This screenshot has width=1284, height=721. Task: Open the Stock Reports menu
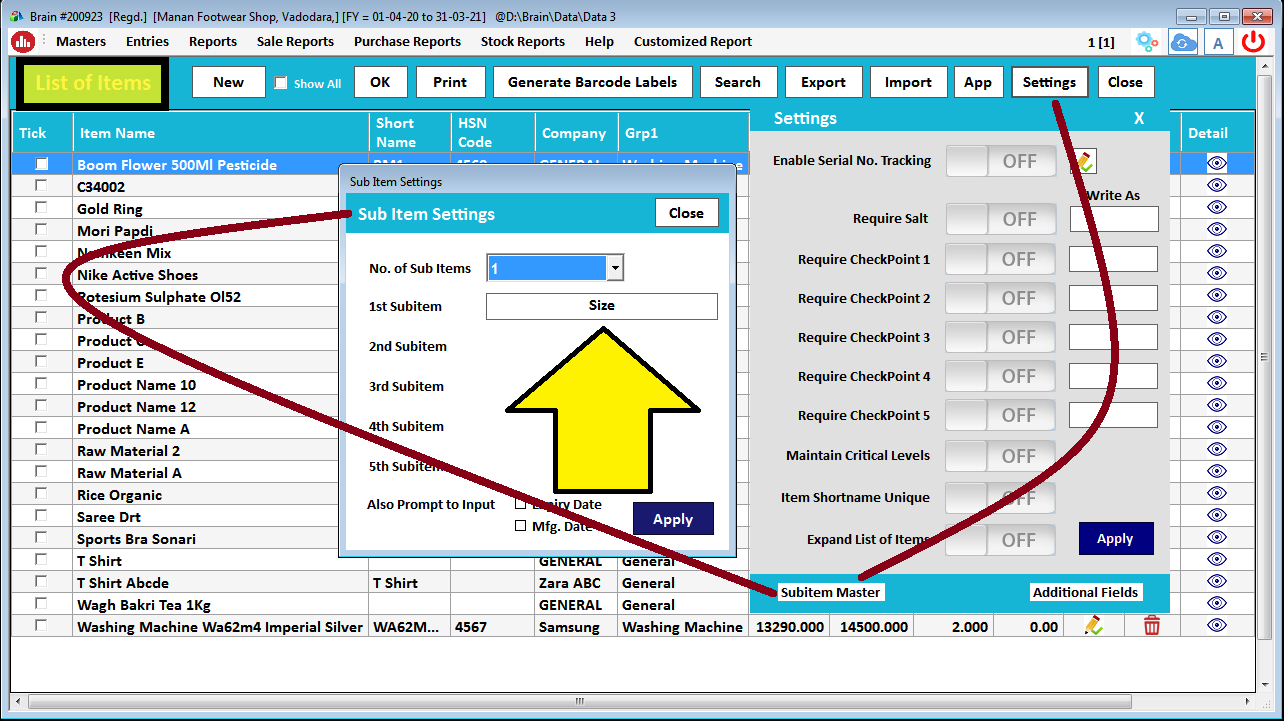(522, 41)
